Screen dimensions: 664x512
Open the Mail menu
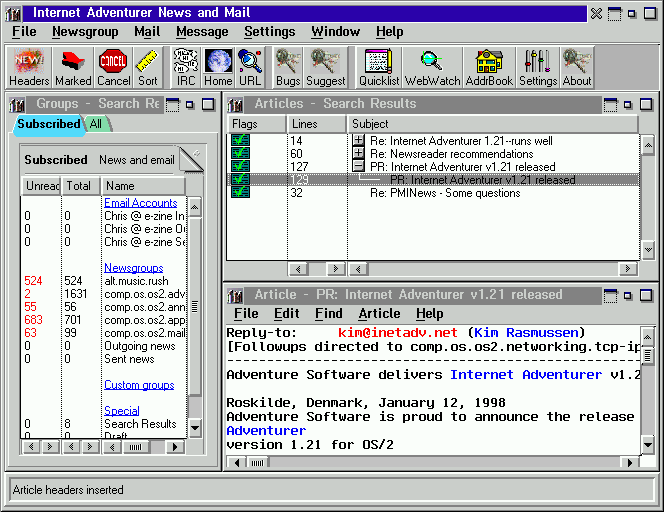click(x=147, y=32)
